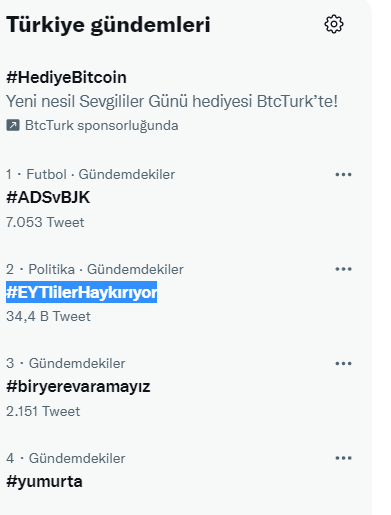Screen dimensions: 391x515
Task: Open more options for #ADSvBJK trend
Action: tap(343, 174)
